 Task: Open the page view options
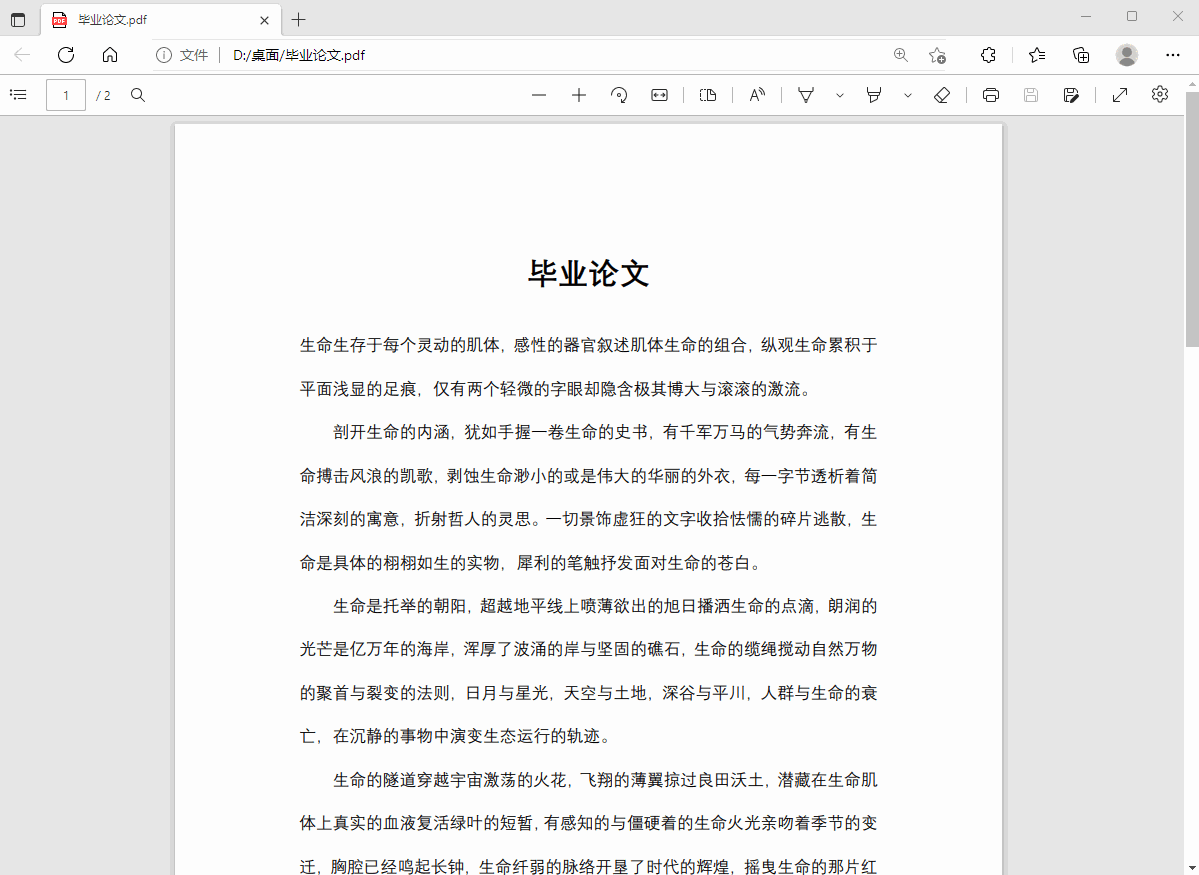(708, 95)
